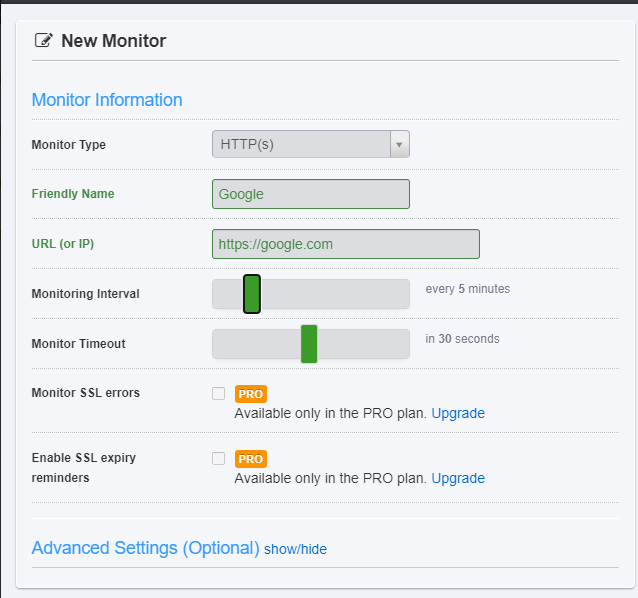The height and width of the screenshot is (598, 638).
Task: Open the Upgrade link under SSL expiry reminders
Action: pyautogui.click(x=458, y=478)
